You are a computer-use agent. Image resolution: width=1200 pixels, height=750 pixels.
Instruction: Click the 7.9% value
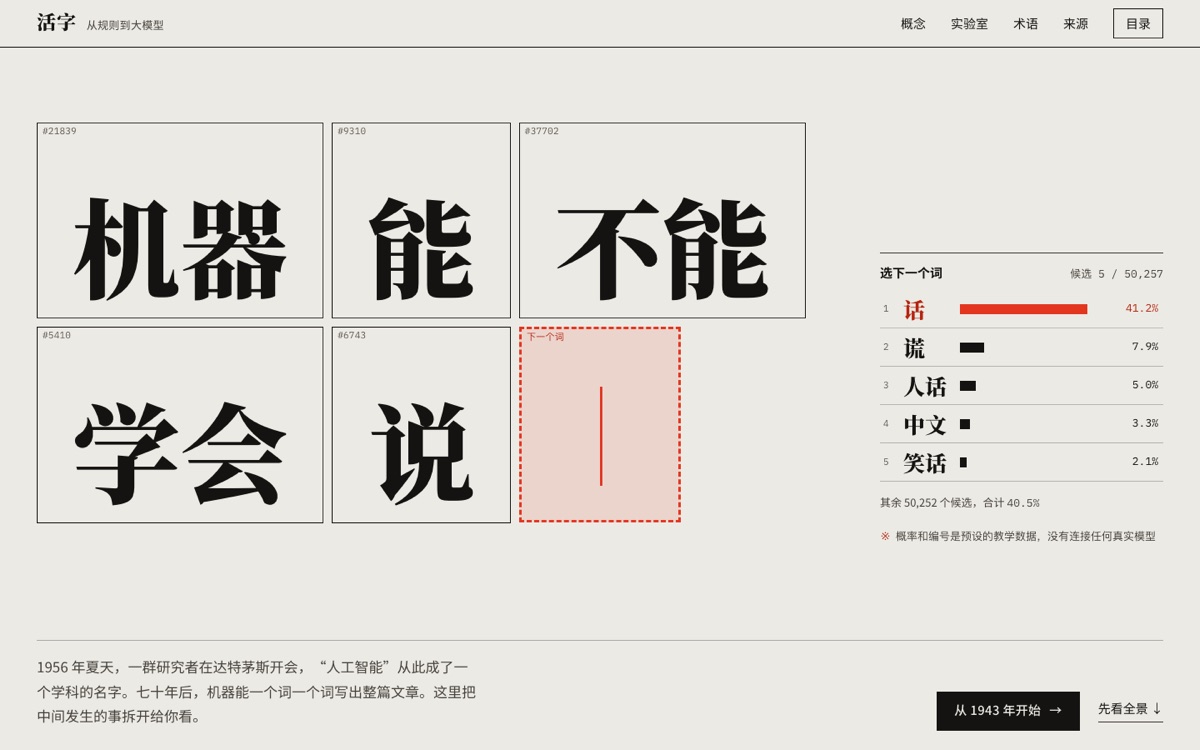tap(1145, 347)
